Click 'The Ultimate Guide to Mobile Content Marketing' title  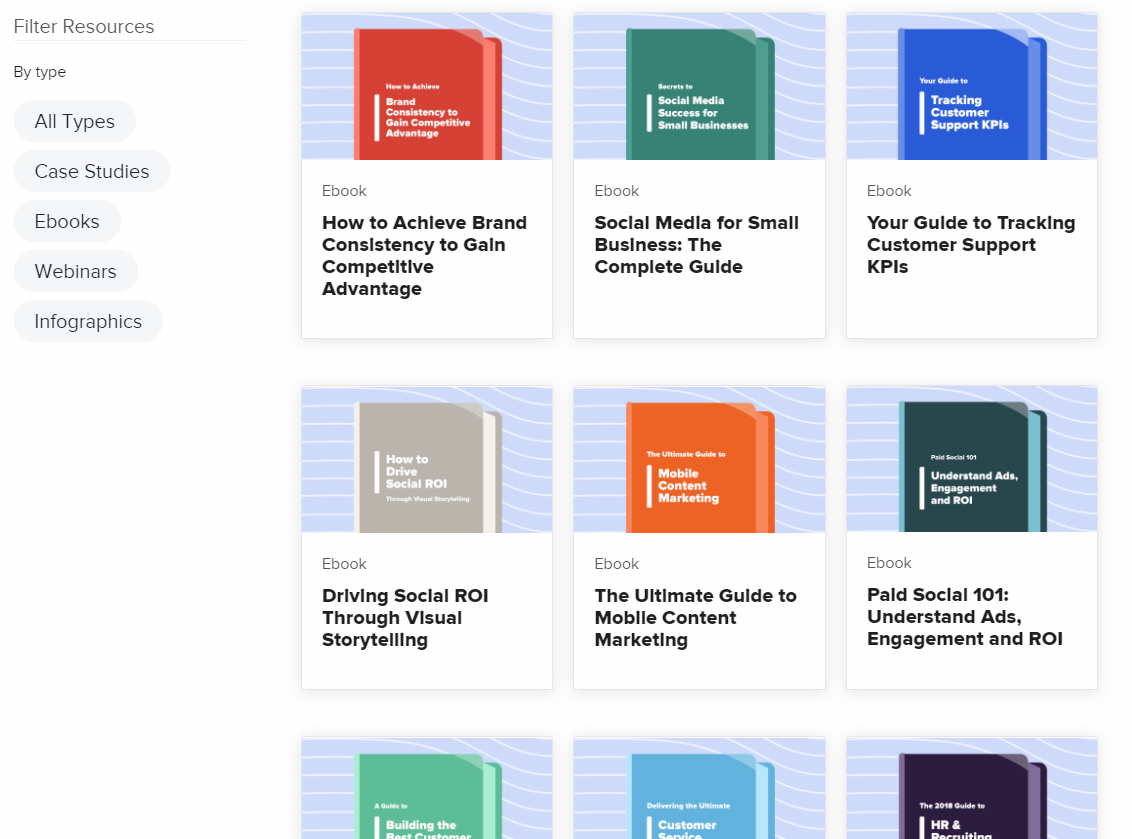(695, 617)
